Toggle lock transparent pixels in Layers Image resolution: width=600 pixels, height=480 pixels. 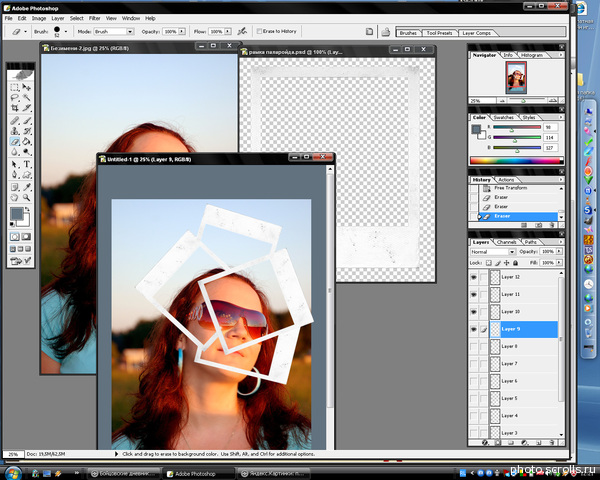(x=489, y=263)
